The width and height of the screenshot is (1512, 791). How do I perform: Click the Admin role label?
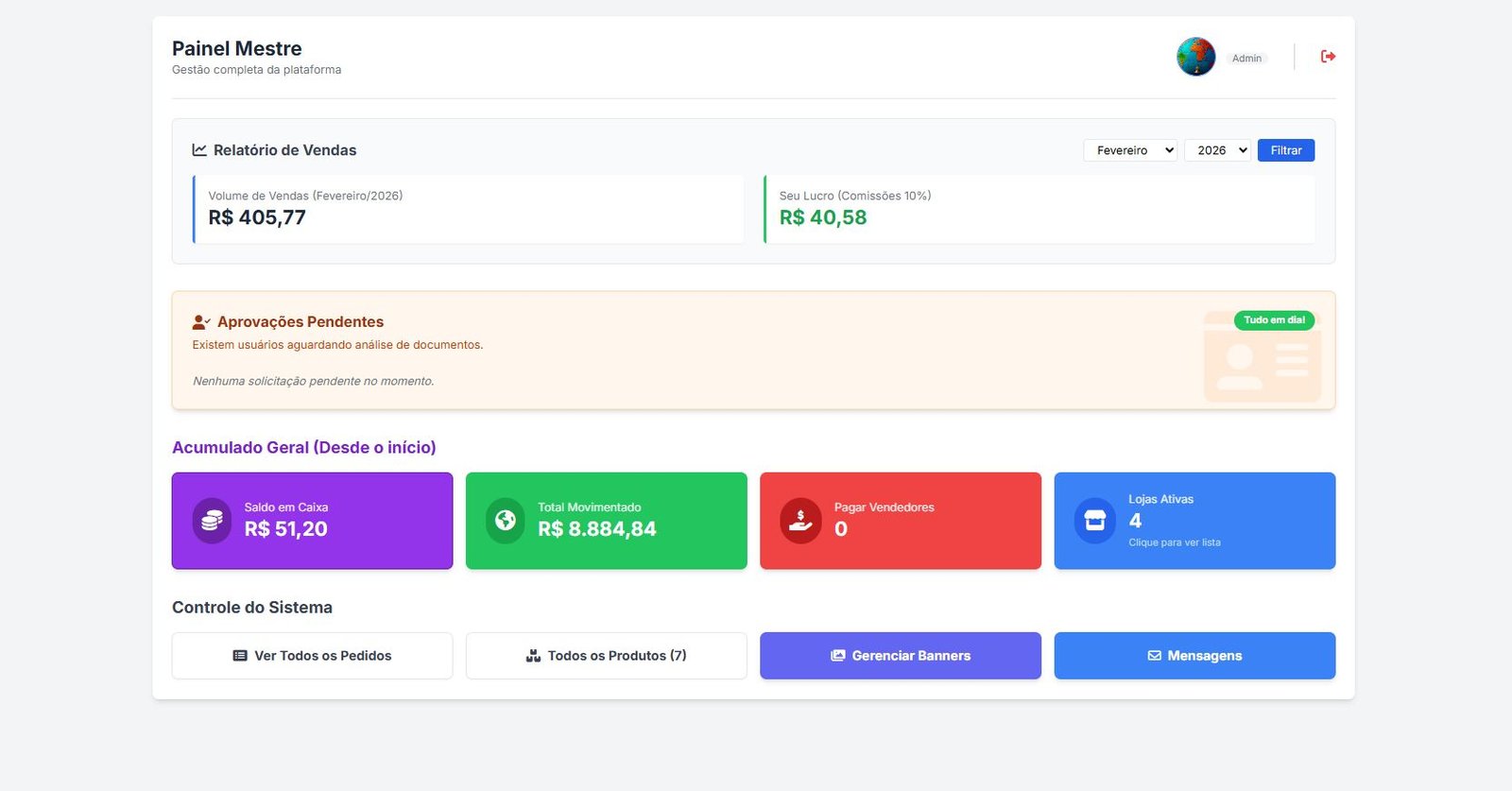1246,59
